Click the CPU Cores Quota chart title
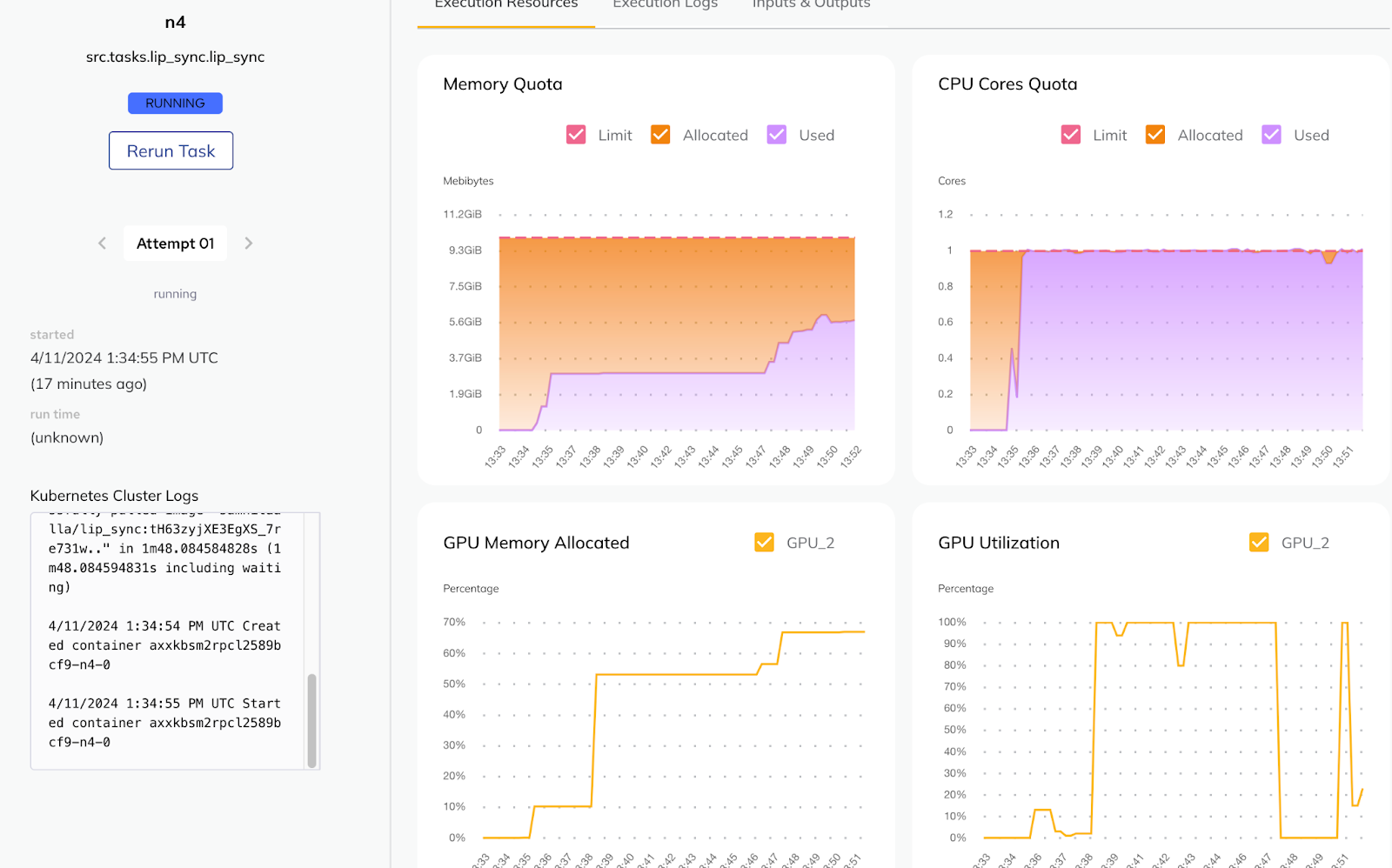This screenshot has width=1392, height=868. (x=1007, y=84)
